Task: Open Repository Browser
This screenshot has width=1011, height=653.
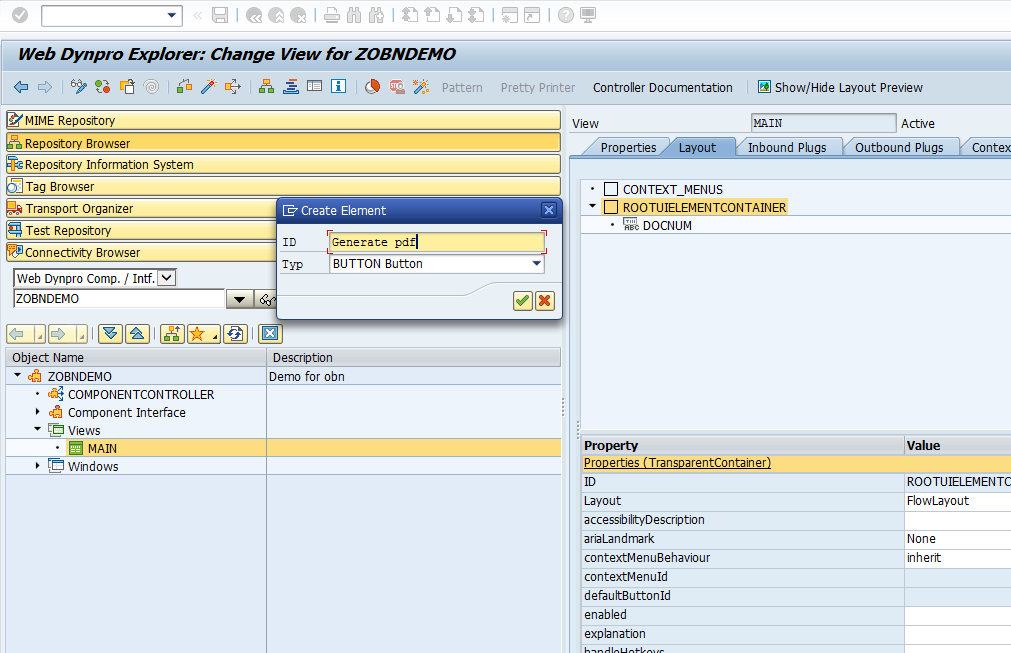Action: coord(283,142)
